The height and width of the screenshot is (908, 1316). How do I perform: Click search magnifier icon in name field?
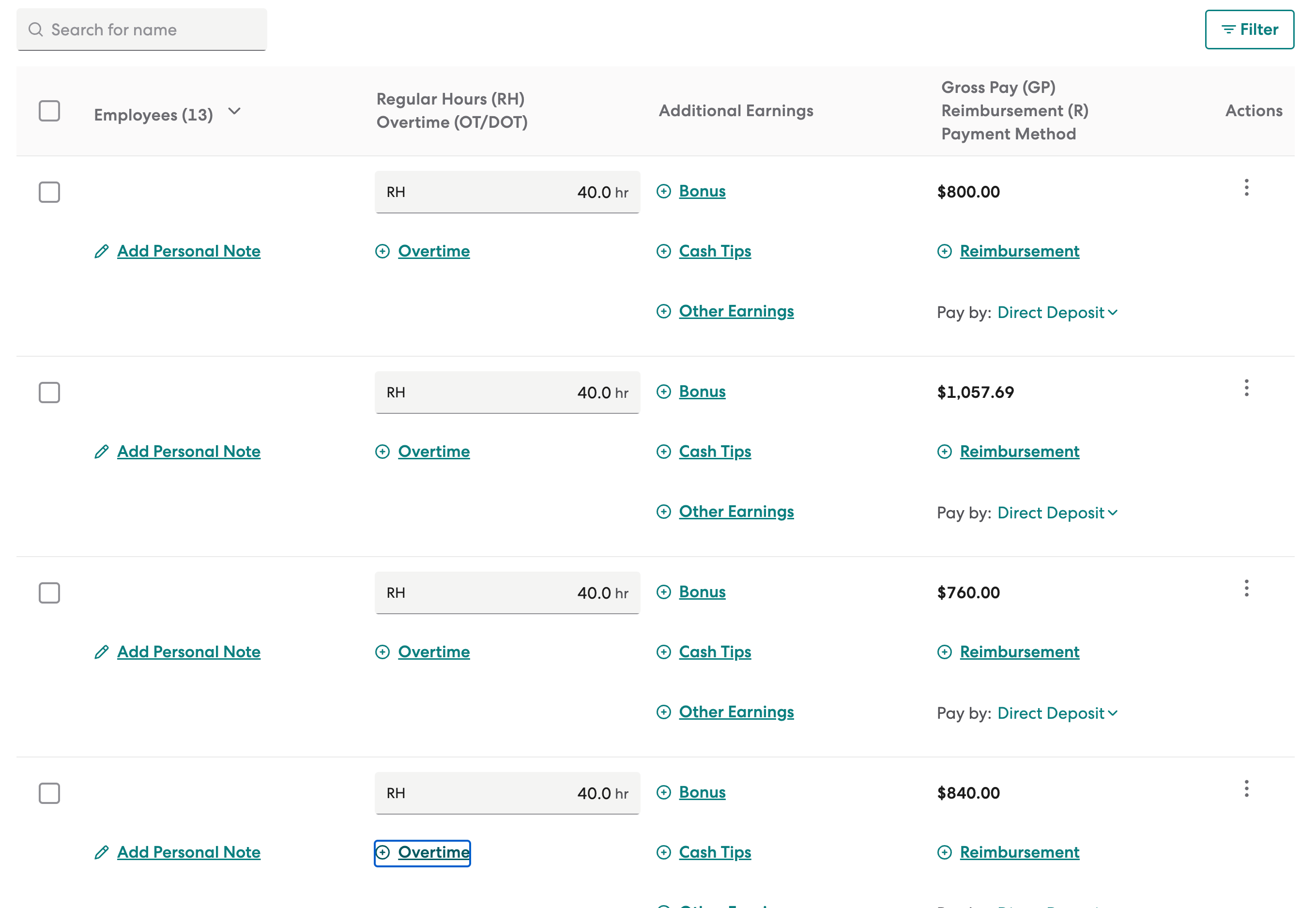36,30
